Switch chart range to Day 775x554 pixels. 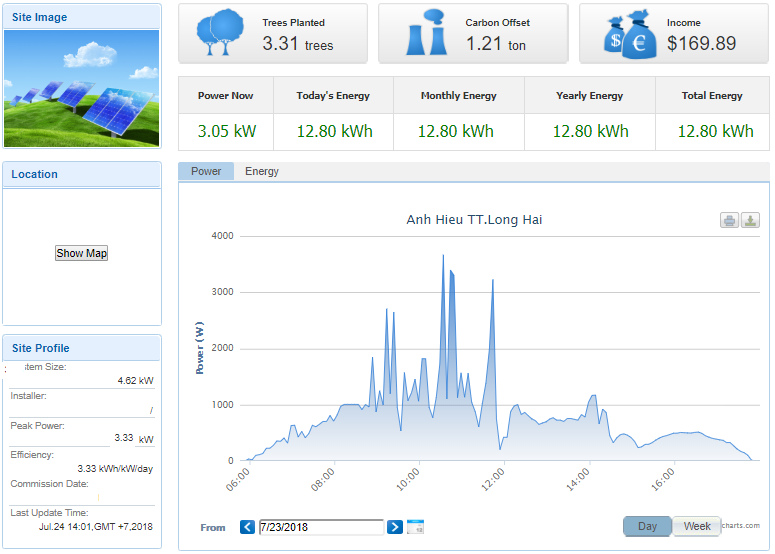[x=647, y=526]
